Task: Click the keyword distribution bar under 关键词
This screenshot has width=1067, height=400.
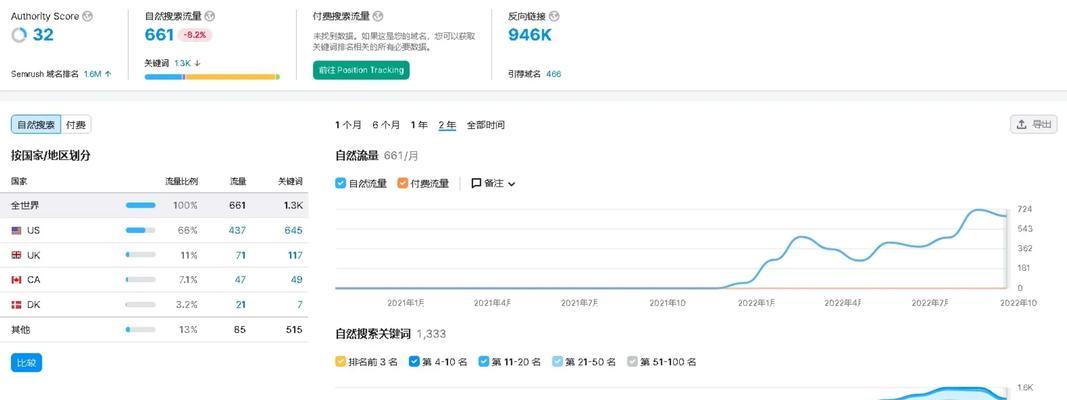Action: point(212,77)
